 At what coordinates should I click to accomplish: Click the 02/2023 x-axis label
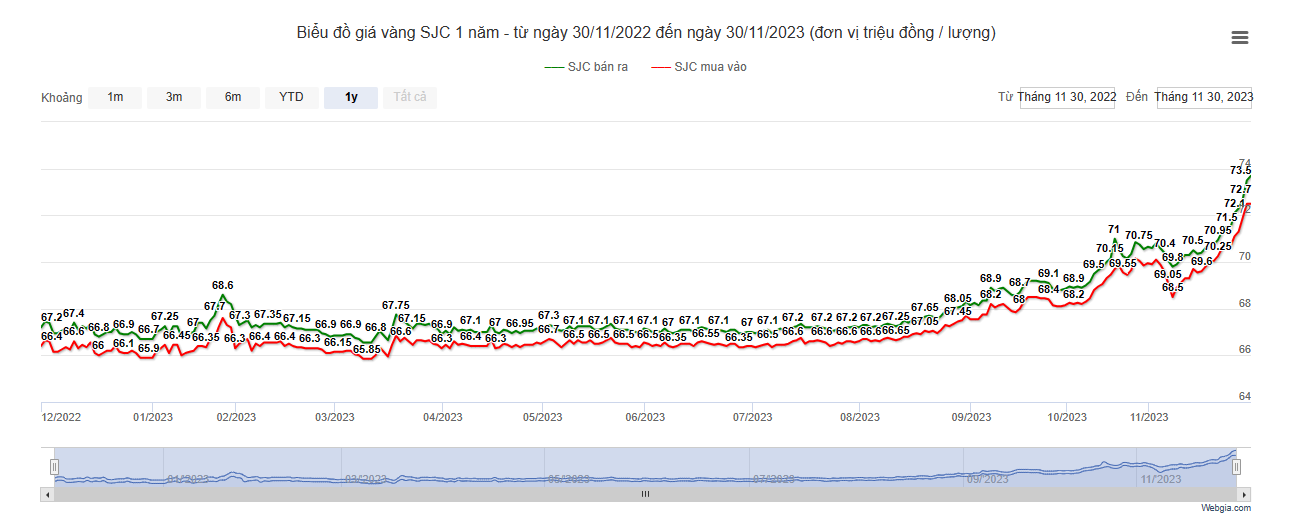(236, 417)
